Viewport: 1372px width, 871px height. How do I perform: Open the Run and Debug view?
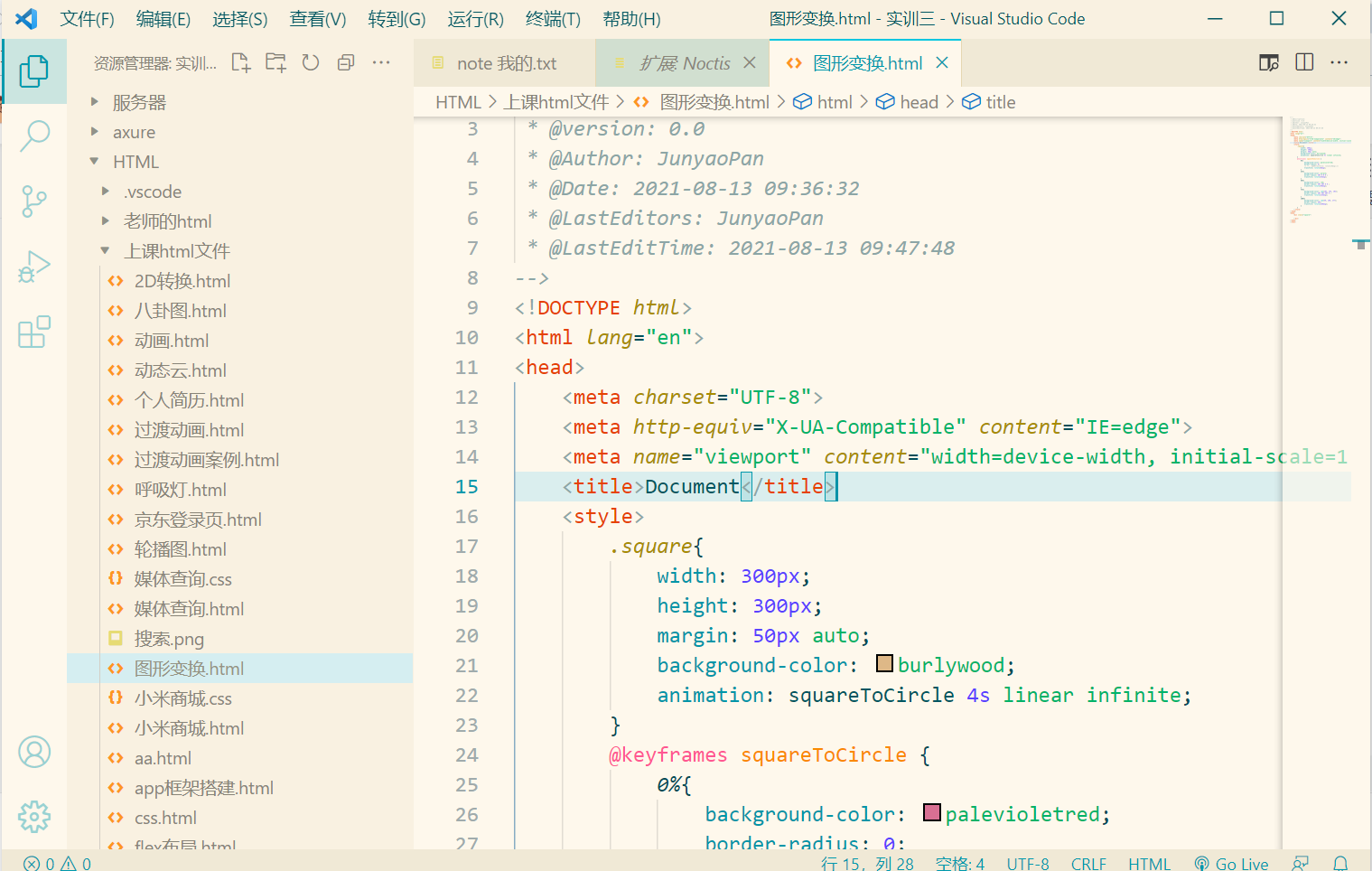[x=34, y=267]
